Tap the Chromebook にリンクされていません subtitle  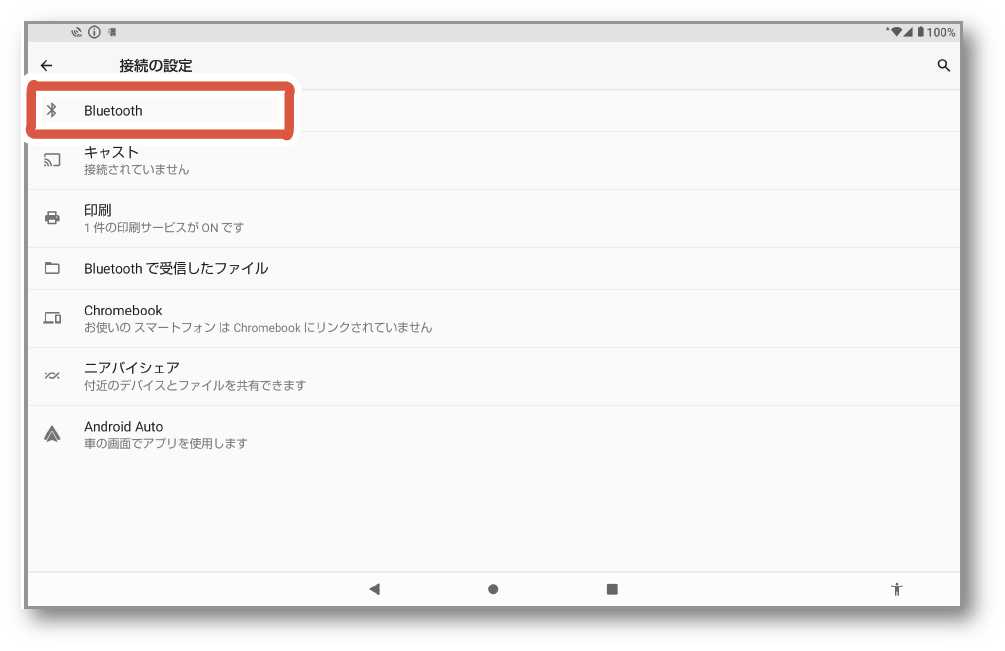pos(258,327)
